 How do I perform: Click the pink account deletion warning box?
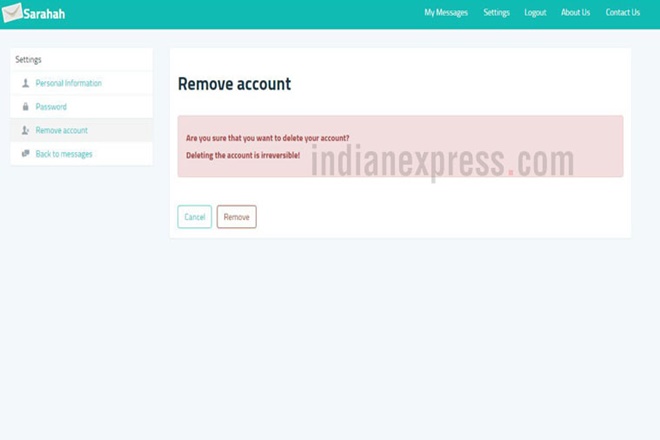coord(400,146)
